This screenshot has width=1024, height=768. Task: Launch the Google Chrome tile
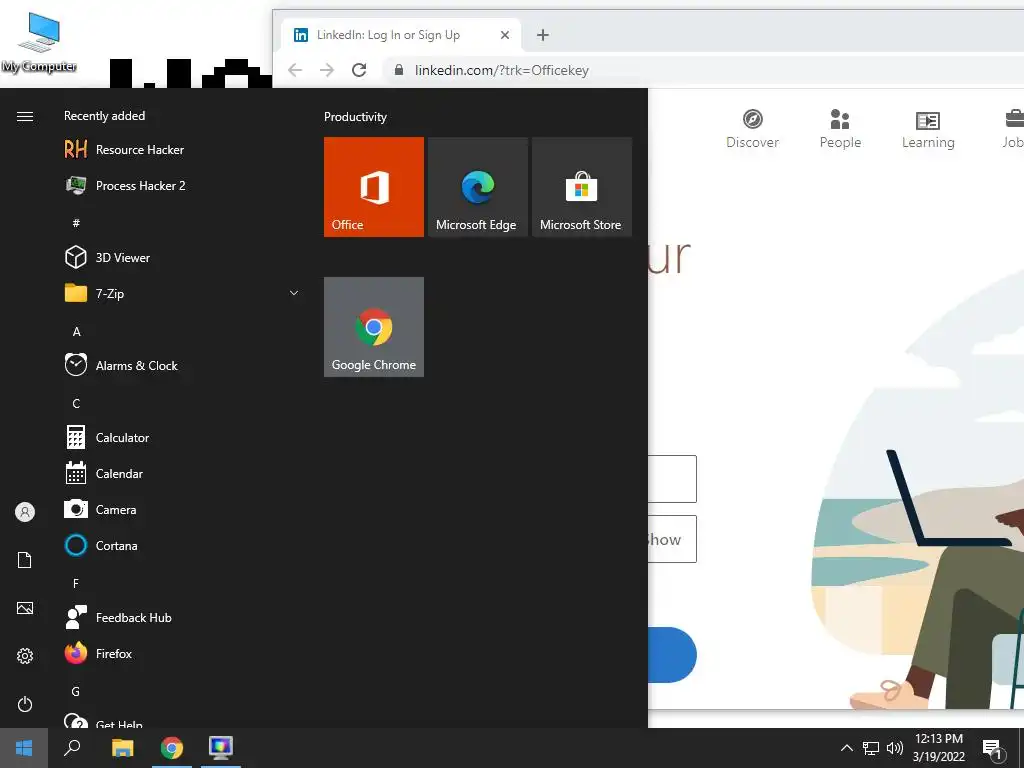tap(374, 327)
